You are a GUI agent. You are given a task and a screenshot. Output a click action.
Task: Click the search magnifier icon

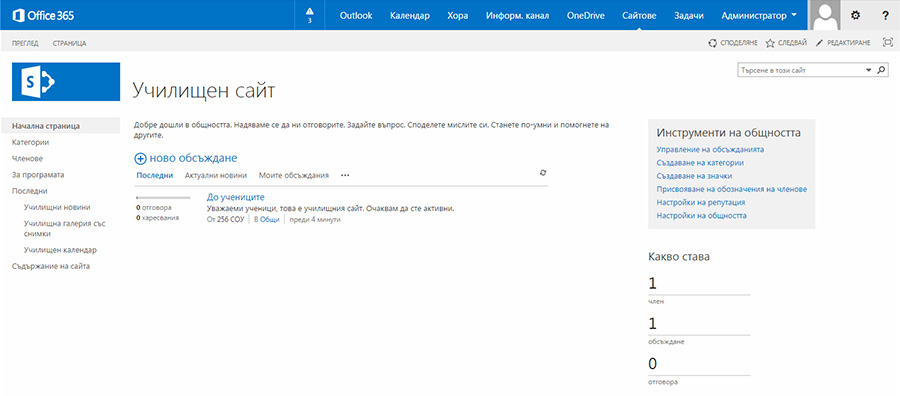tap(881, 70)
